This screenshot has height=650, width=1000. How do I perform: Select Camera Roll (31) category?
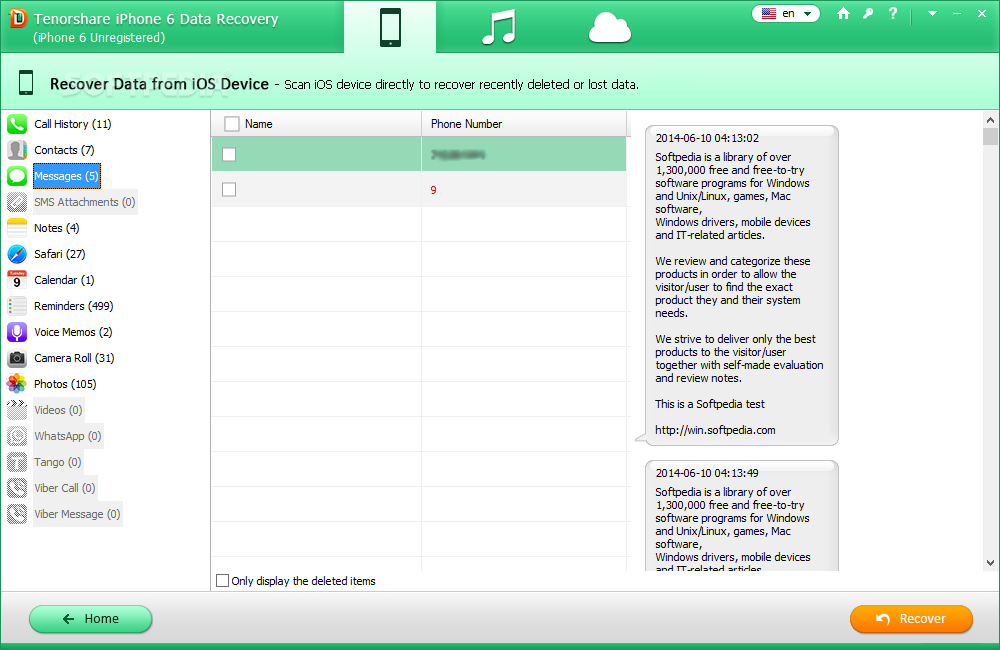(75, 358)
